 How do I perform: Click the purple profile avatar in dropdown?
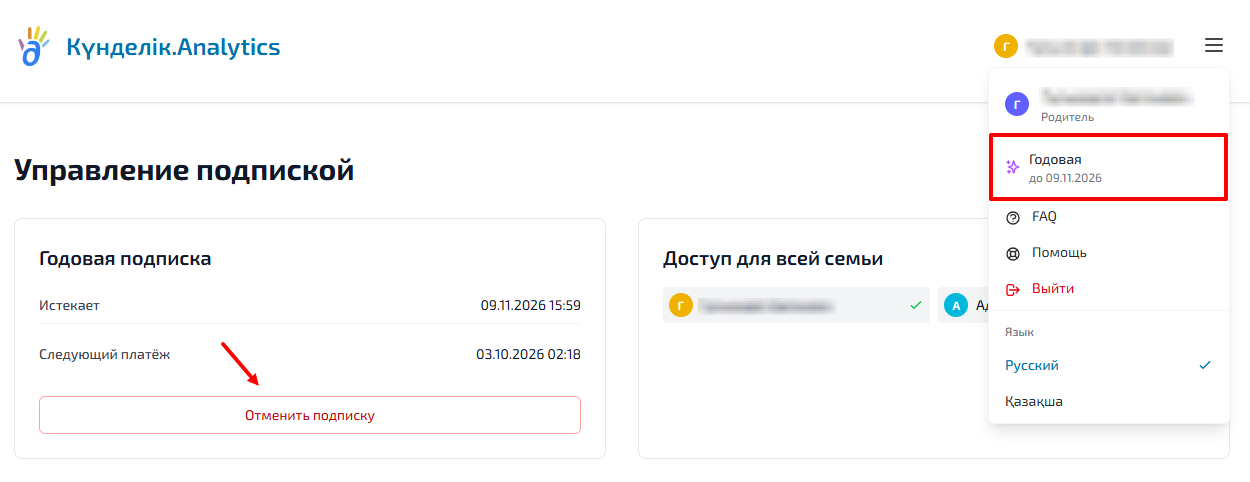(x=1017, y=104)
